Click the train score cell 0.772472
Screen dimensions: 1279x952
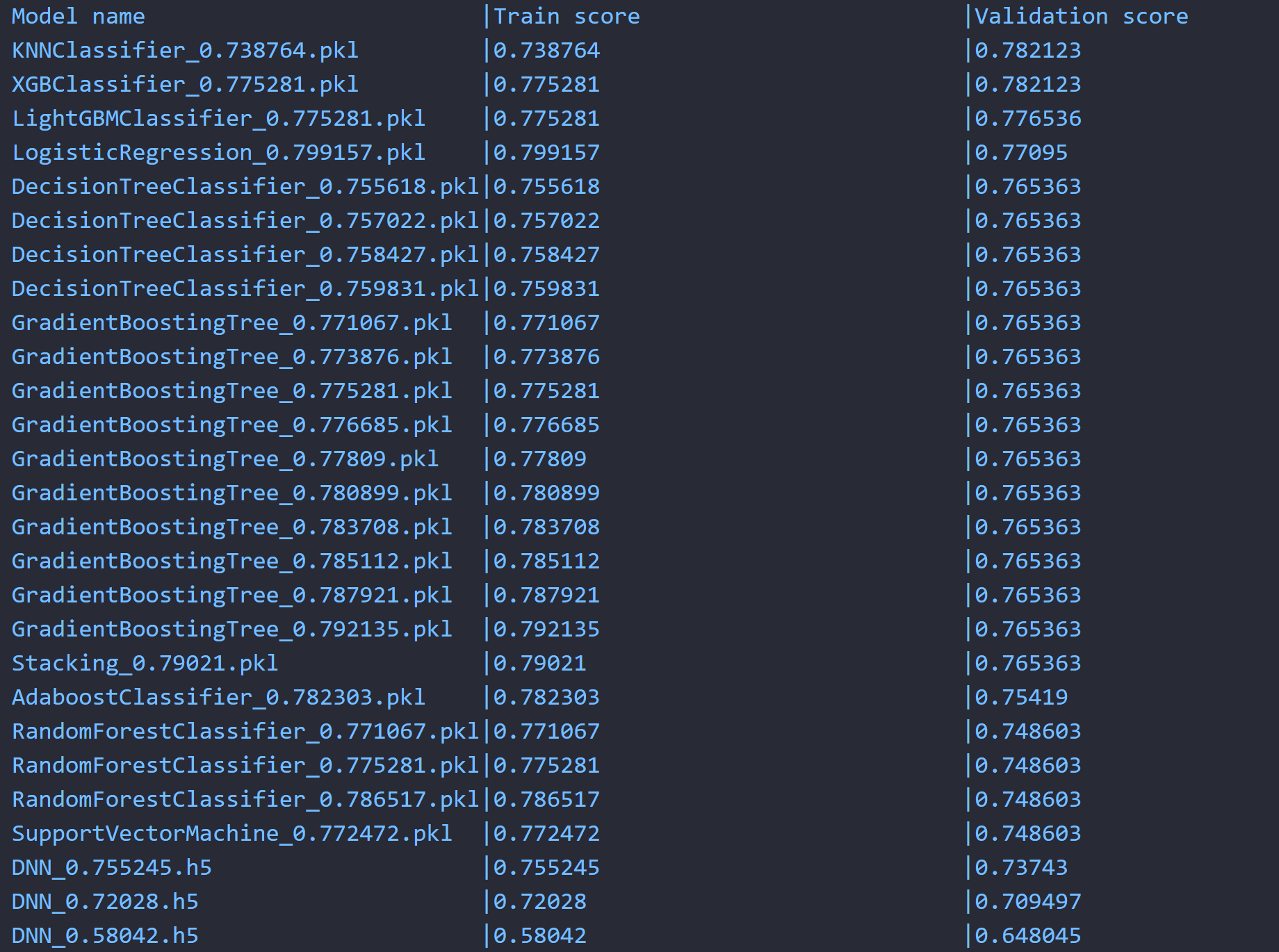547,834
